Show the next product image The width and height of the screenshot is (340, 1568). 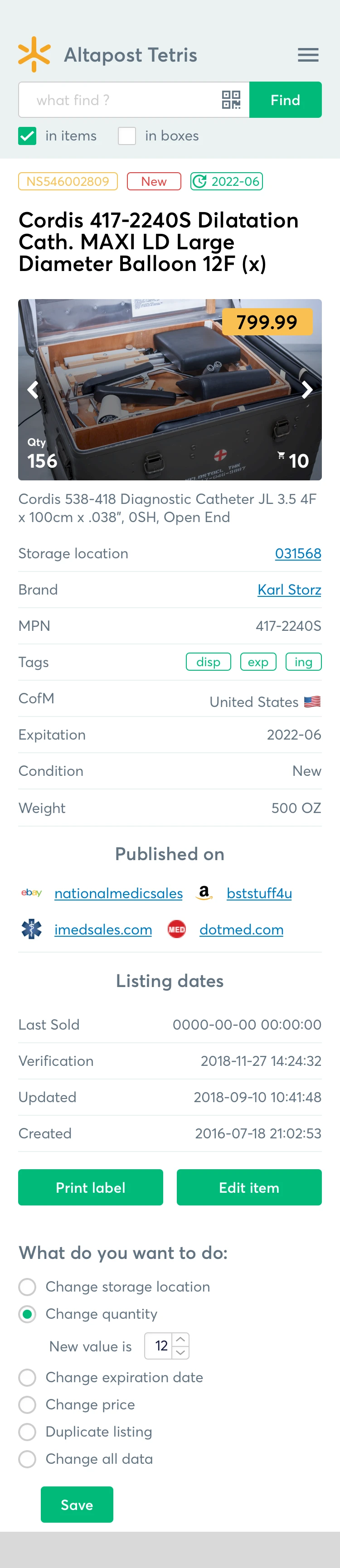[x=307, y=390]
